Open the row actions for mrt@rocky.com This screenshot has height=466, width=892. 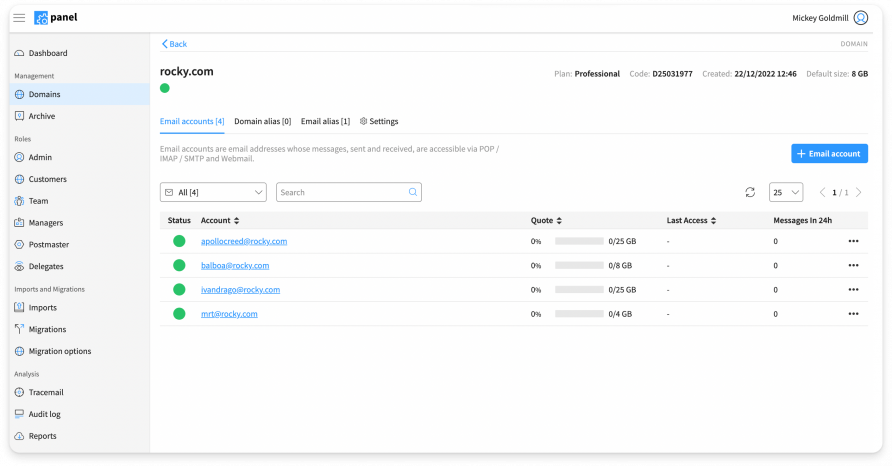(853, 314)
